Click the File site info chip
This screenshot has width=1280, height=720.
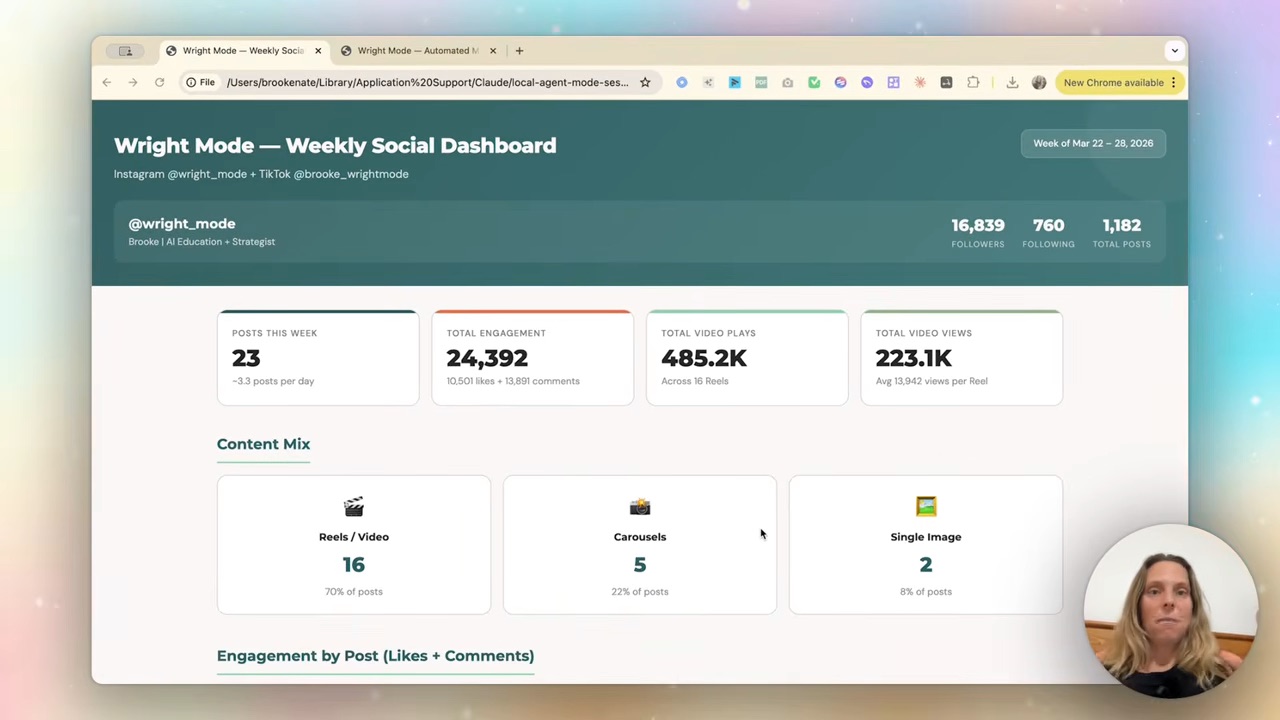(x=200, y=82)
